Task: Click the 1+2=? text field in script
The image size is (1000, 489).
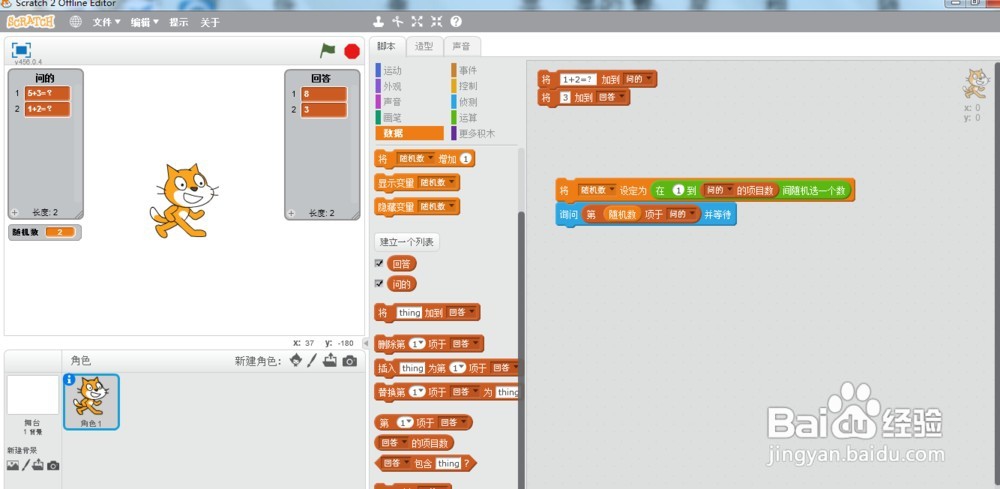Action: (x=577, y=80)
